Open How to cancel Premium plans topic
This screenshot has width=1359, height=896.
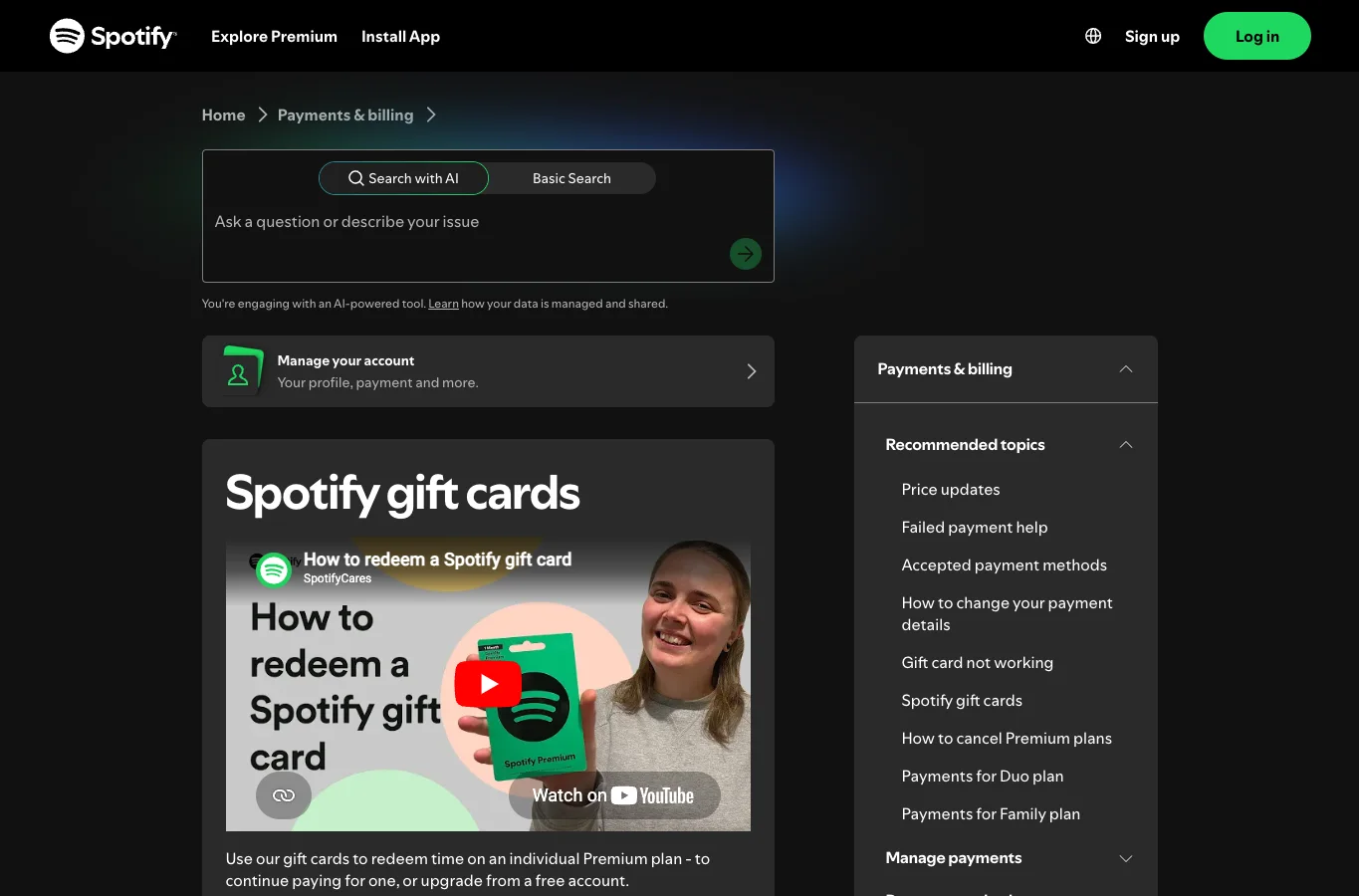1007,738
